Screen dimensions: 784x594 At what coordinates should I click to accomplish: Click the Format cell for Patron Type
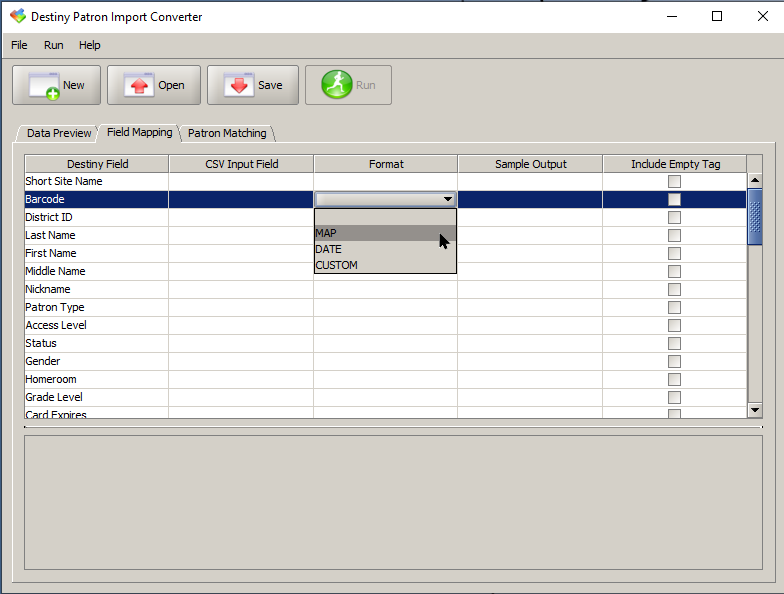pos(386,308)
